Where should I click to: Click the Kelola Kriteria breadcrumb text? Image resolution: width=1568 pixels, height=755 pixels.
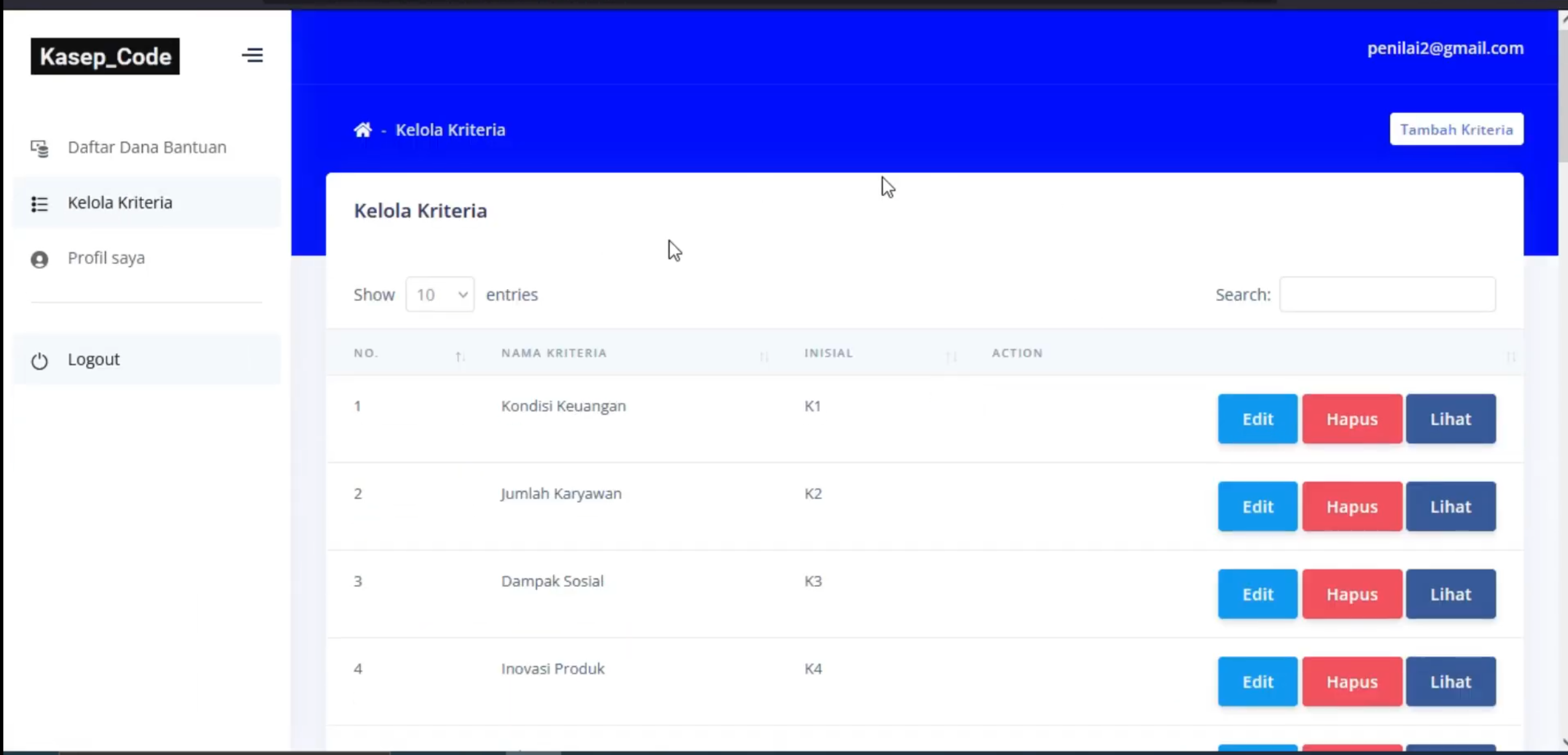pos(450,130)
